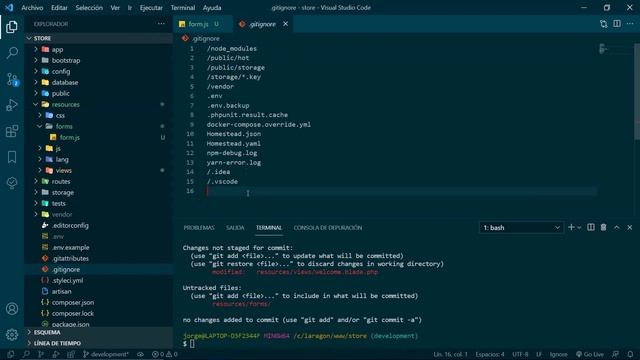Open form.js in the file tree
Viewport: 640px width, 360px height.
[69, 138]
